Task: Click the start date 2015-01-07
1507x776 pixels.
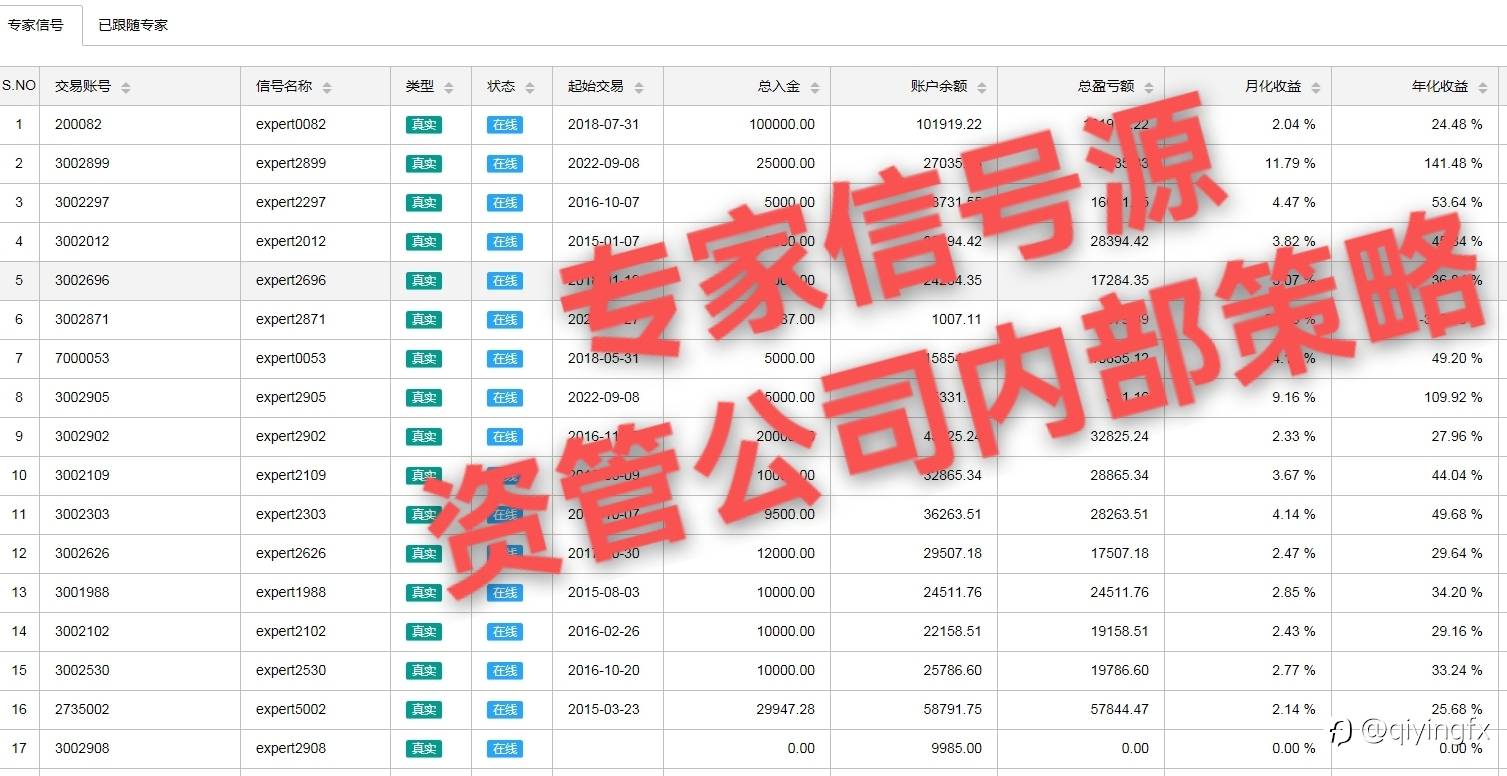Action: point(603,242)
